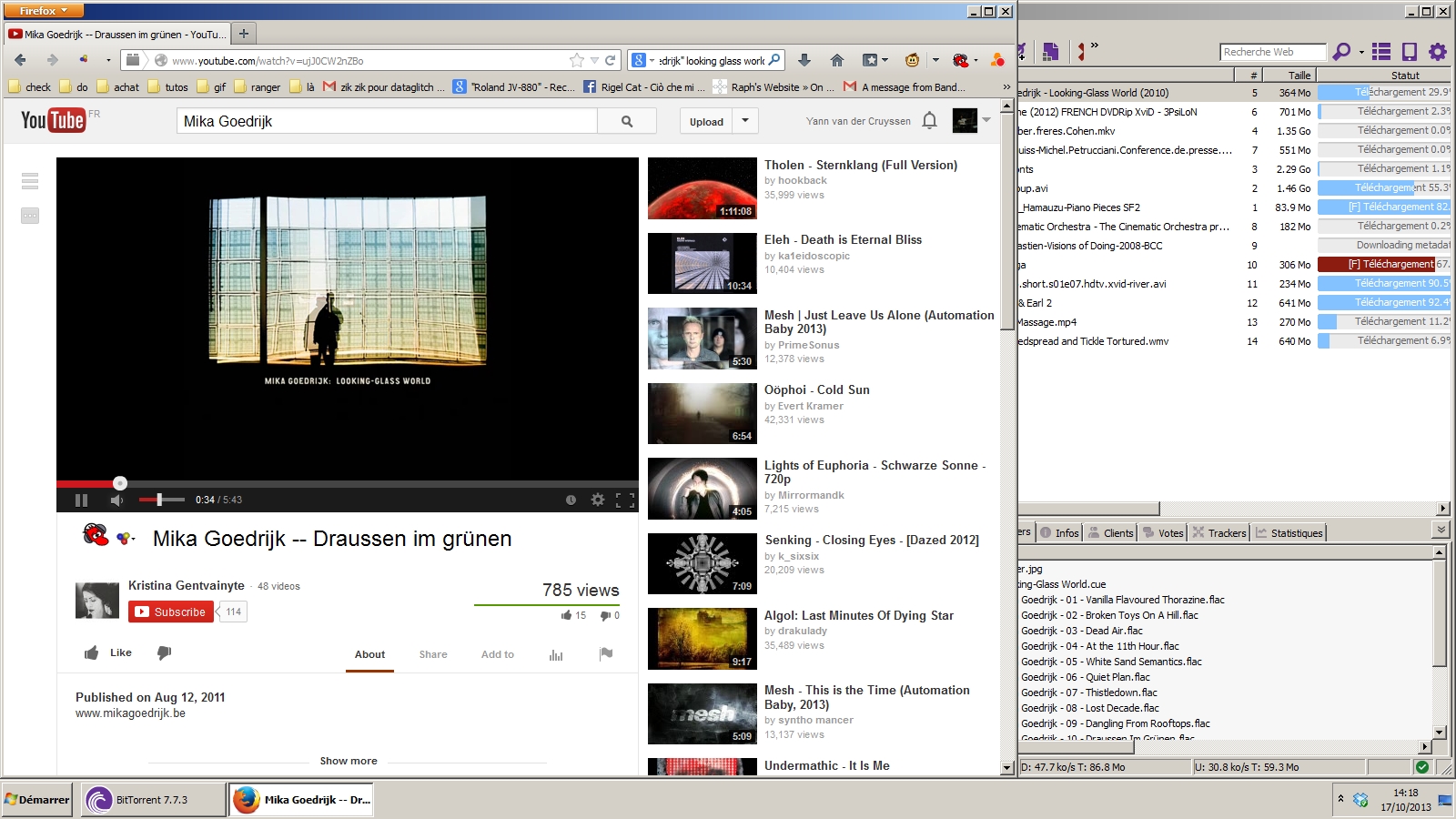Screen dimensions: 1456x819
Task: Mute the video with speaker icon
Action: [116, 500]
